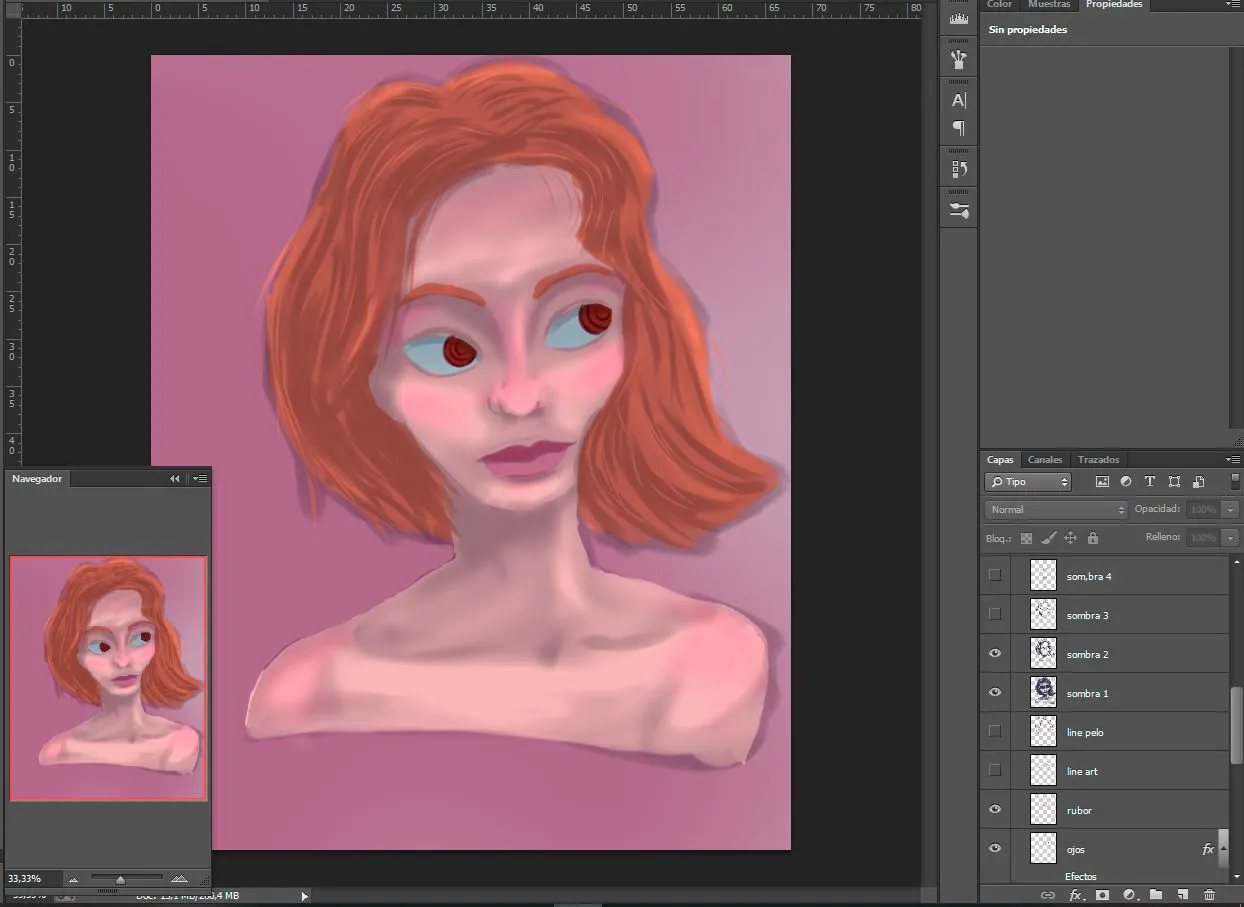
Task: Open the Paragraph panel pilcrow icon
Action: point(959,128)
